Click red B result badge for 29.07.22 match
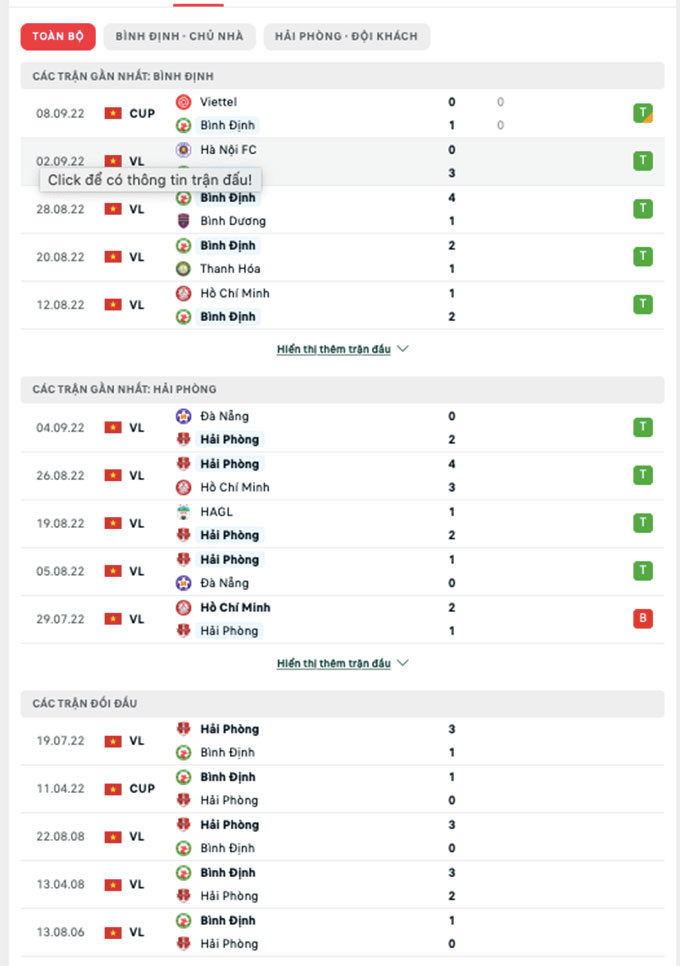 coord(643,619)
